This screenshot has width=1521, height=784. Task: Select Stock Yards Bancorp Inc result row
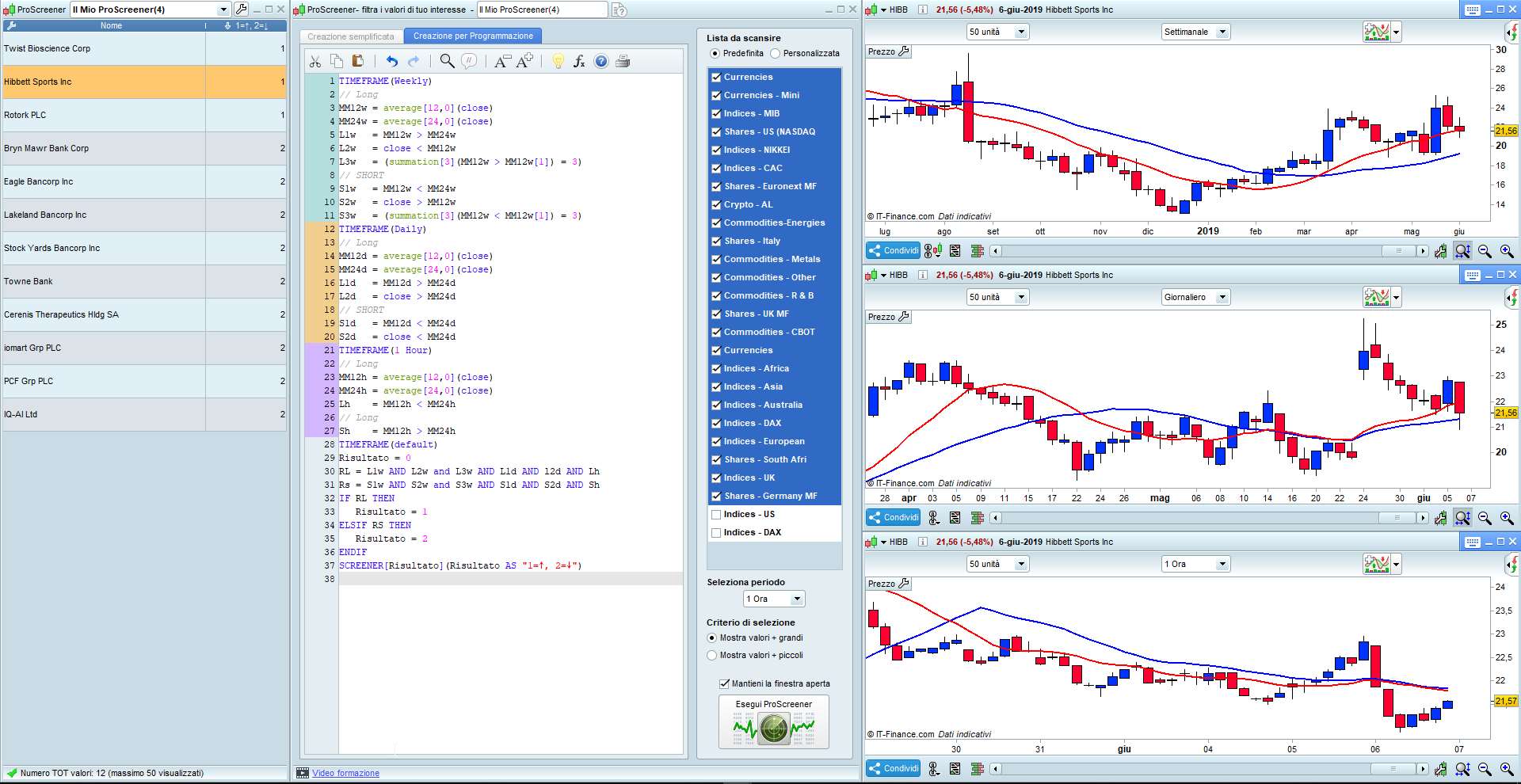(144, 249)
